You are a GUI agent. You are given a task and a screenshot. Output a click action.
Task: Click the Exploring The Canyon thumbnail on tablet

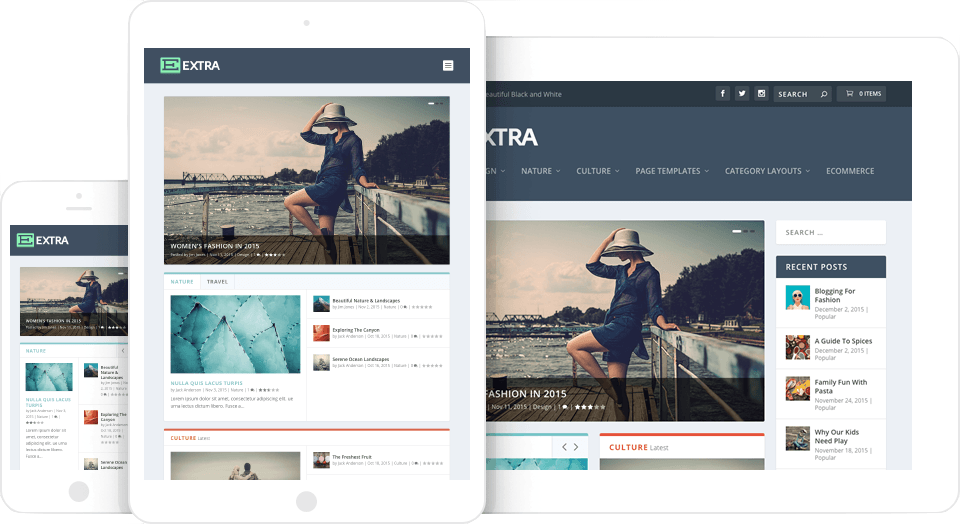click(321, 333)
